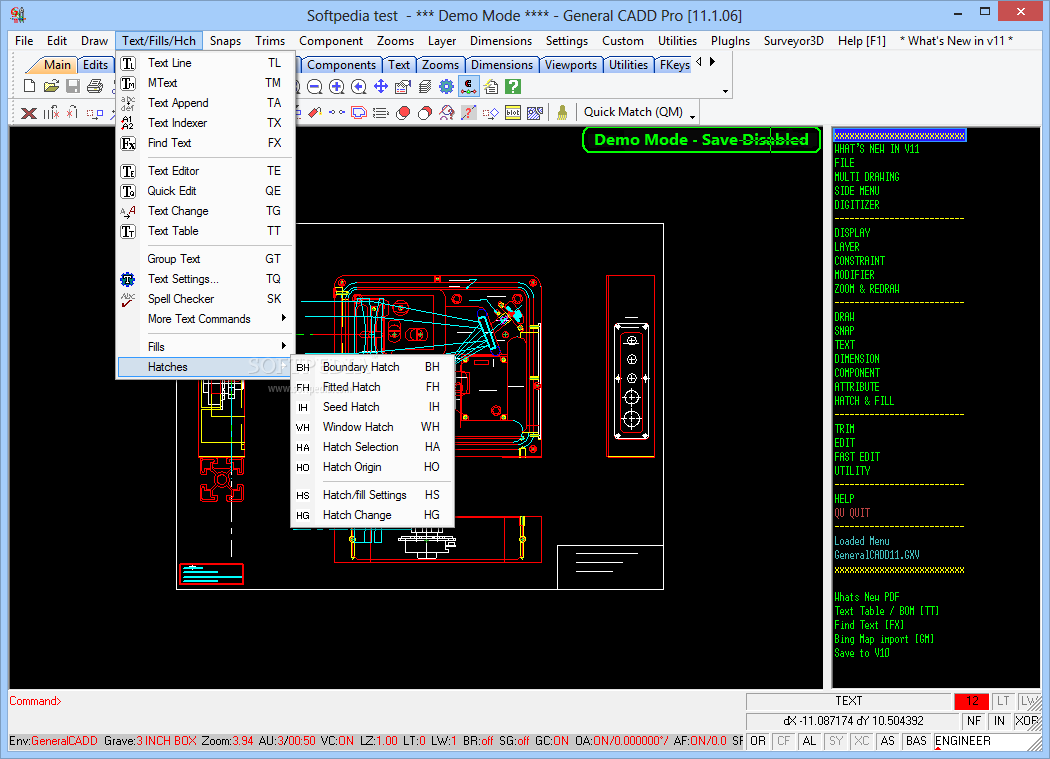1050x759 pixels.
Task: Choose MText from the menu
Action: click(206, 83)
